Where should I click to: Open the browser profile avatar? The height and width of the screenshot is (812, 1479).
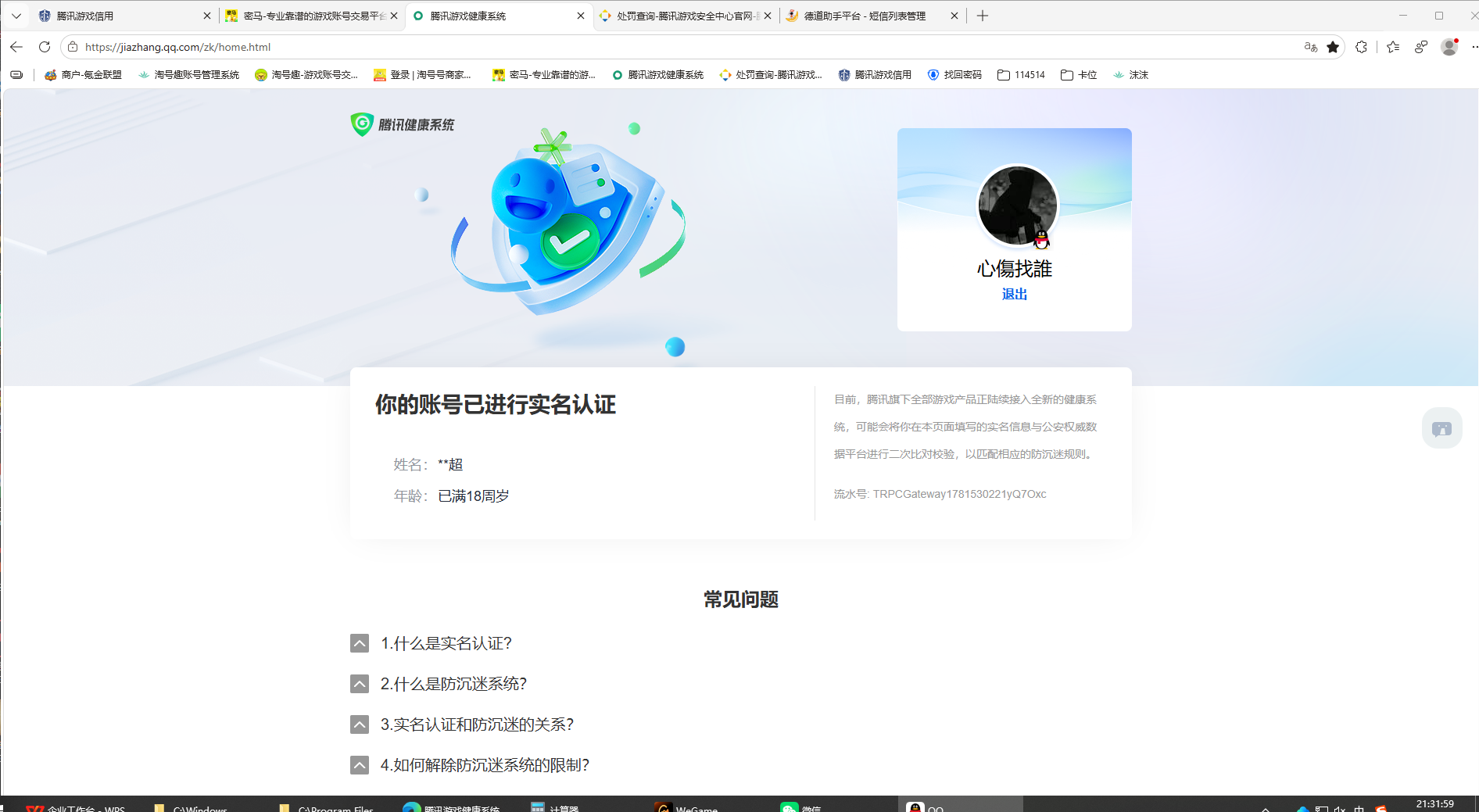coord(1449,47)
